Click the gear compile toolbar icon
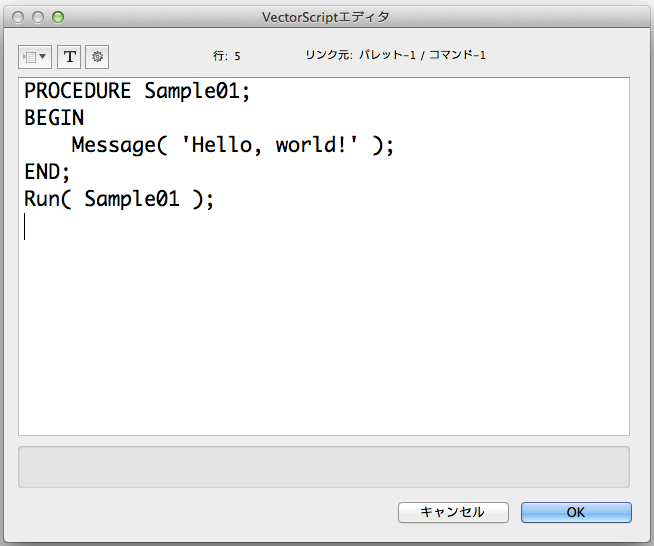 click(x=97, y=57)
